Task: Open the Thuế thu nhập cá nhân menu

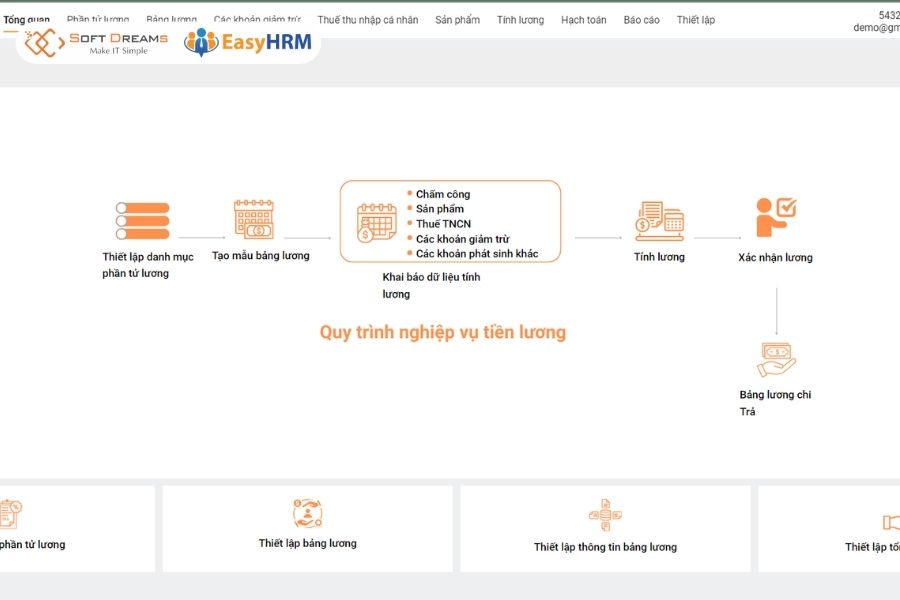Action: [368, 20]
